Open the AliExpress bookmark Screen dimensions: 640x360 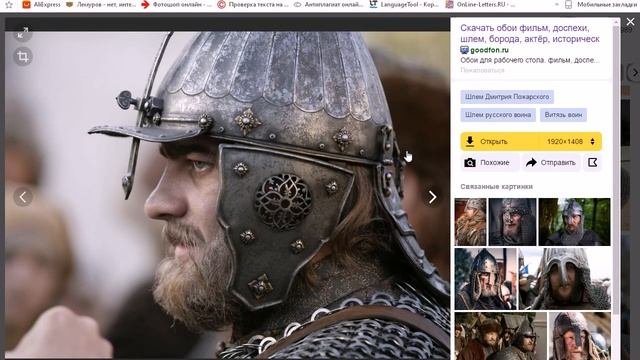coord(41,4)
